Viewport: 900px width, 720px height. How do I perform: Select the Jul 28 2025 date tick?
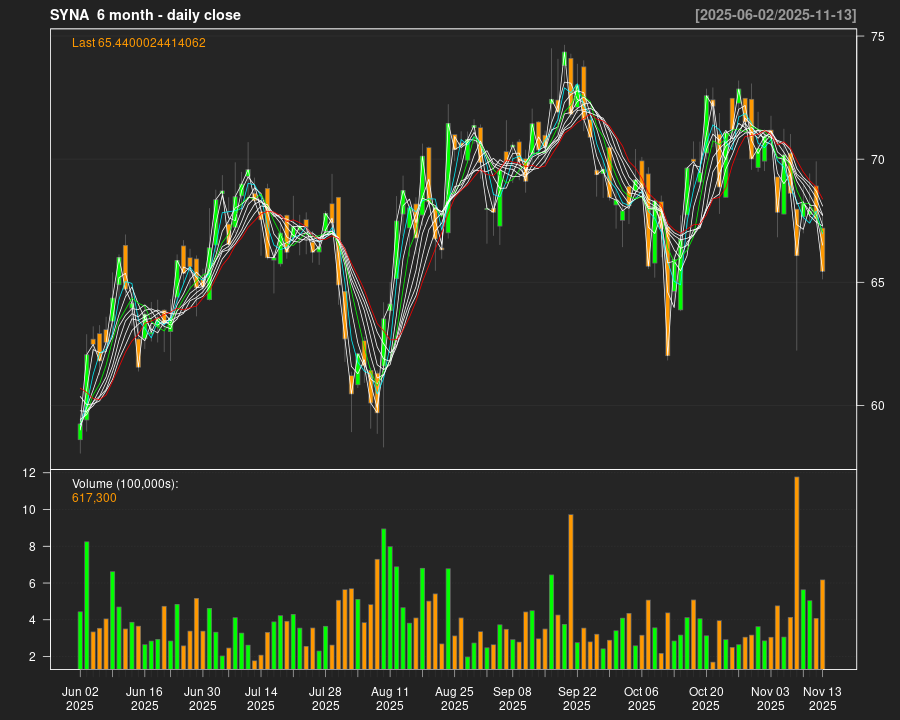tap(325, 698)
